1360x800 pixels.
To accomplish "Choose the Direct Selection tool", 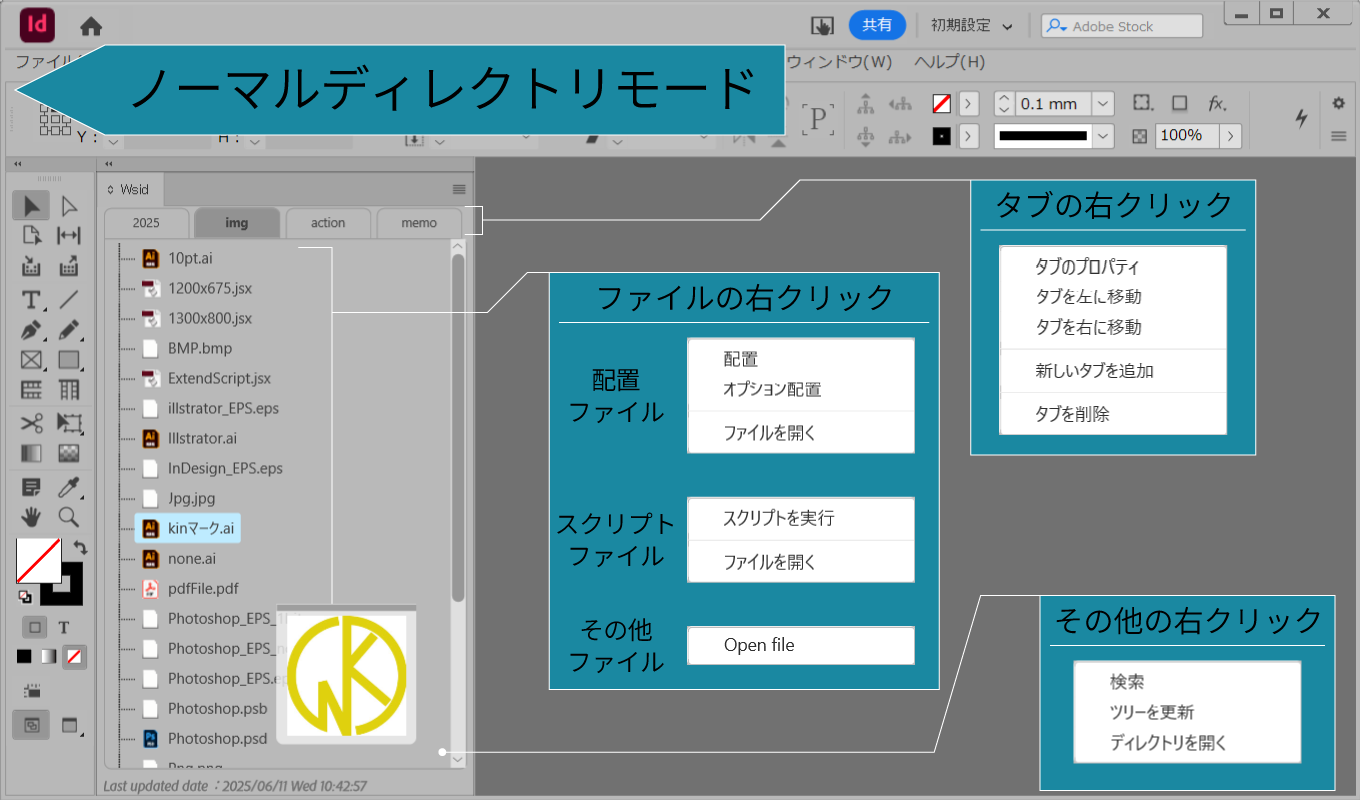I will (x=68, y=206).
